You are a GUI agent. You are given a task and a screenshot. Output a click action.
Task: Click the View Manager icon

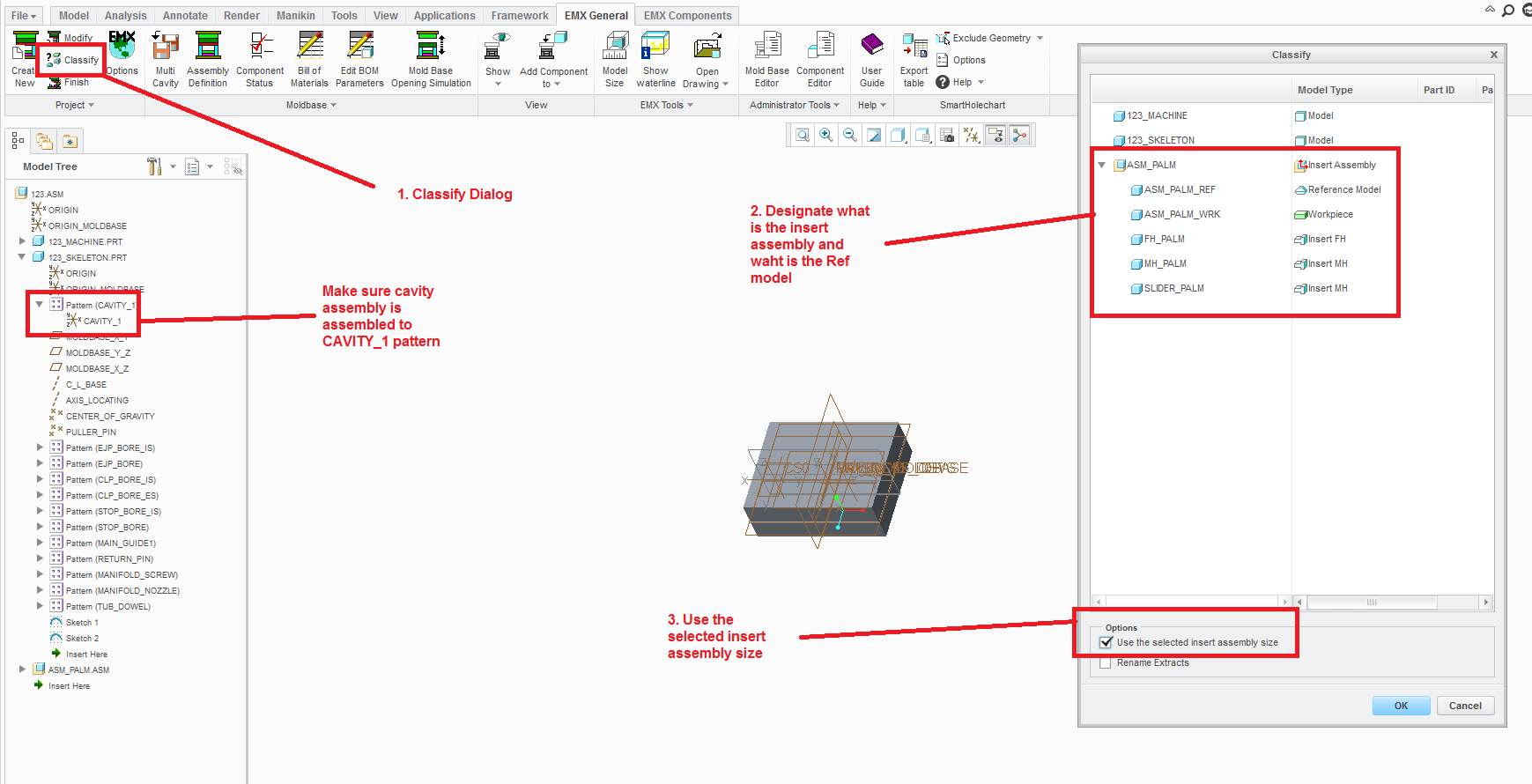click(923, 135)
